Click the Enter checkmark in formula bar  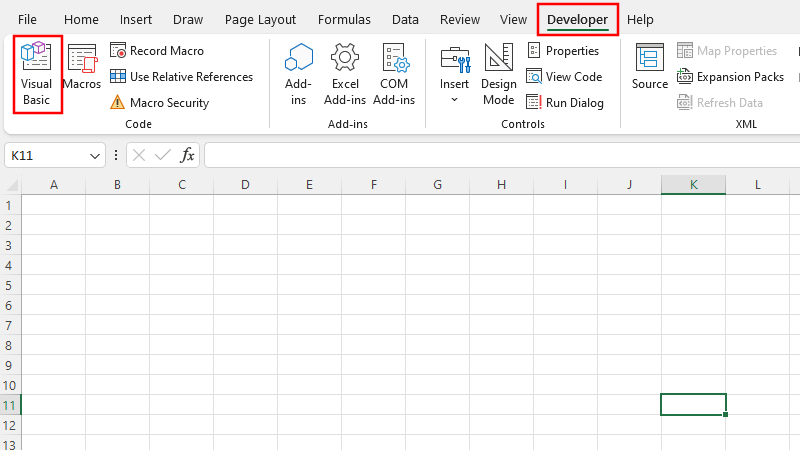point(163,155)
